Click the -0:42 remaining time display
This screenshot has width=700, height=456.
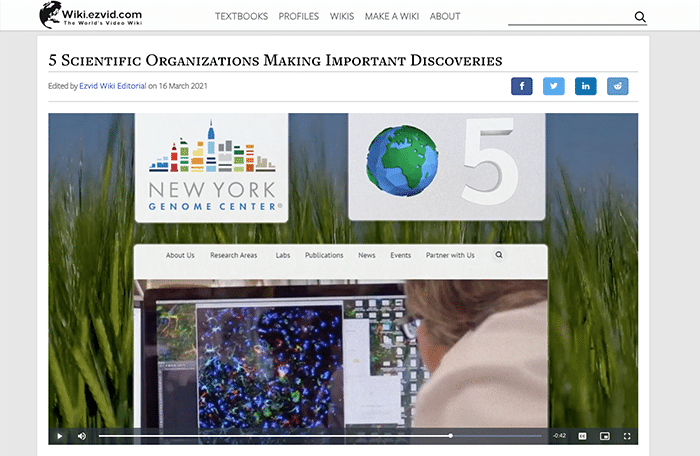(x=559, y=435)
